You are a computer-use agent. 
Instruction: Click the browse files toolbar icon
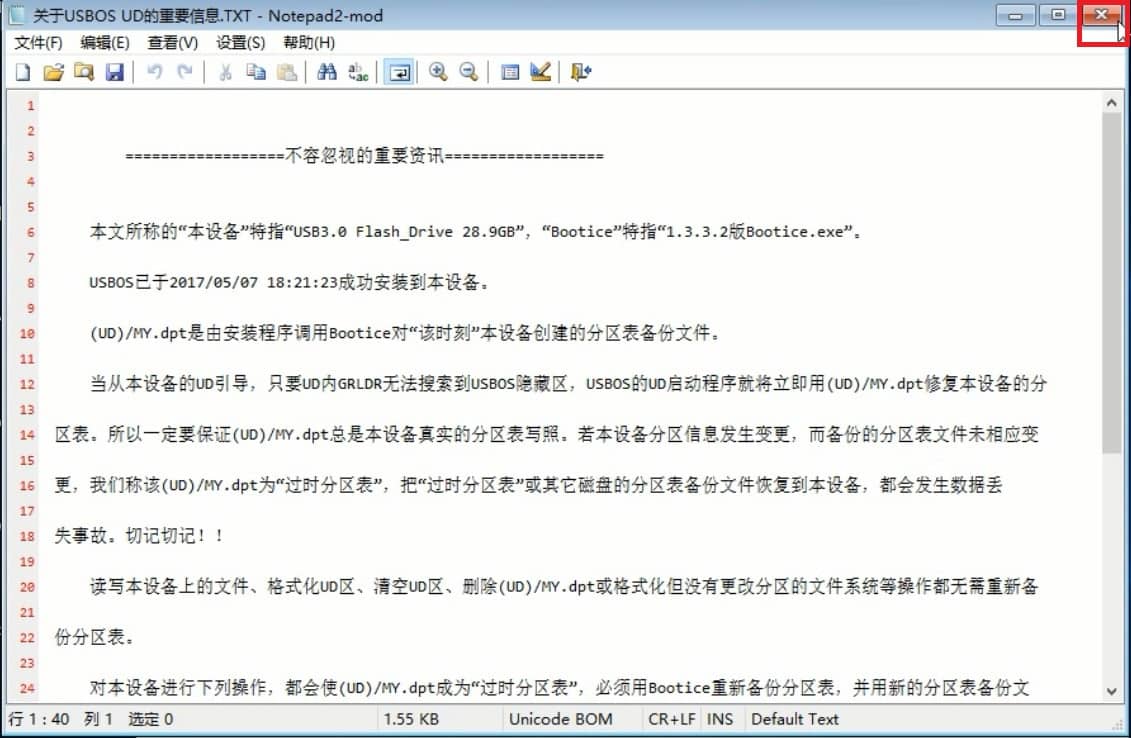point(83,72)
